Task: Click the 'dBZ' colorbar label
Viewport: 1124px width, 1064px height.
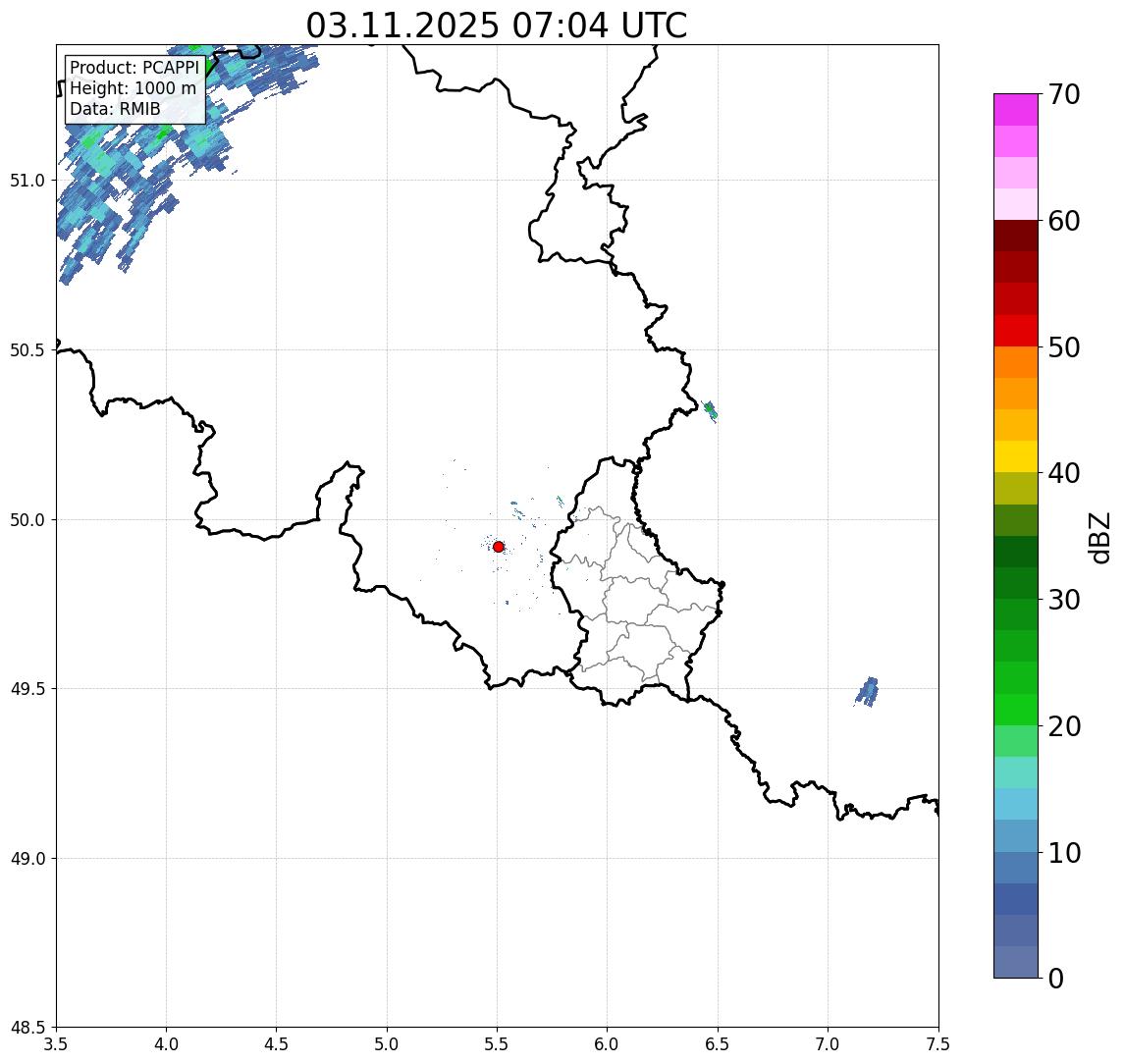Action: pyautogui.click(x=1099, y=538)
